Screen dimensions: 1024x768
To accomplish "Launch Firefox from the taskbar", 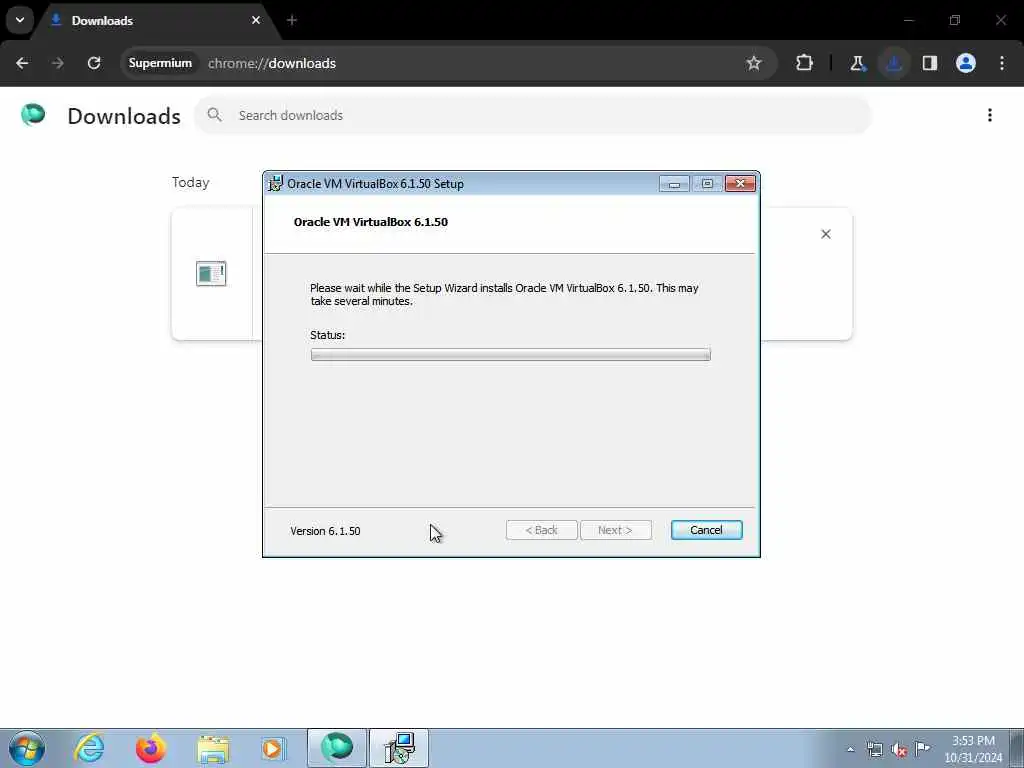I will pos(150,748).
